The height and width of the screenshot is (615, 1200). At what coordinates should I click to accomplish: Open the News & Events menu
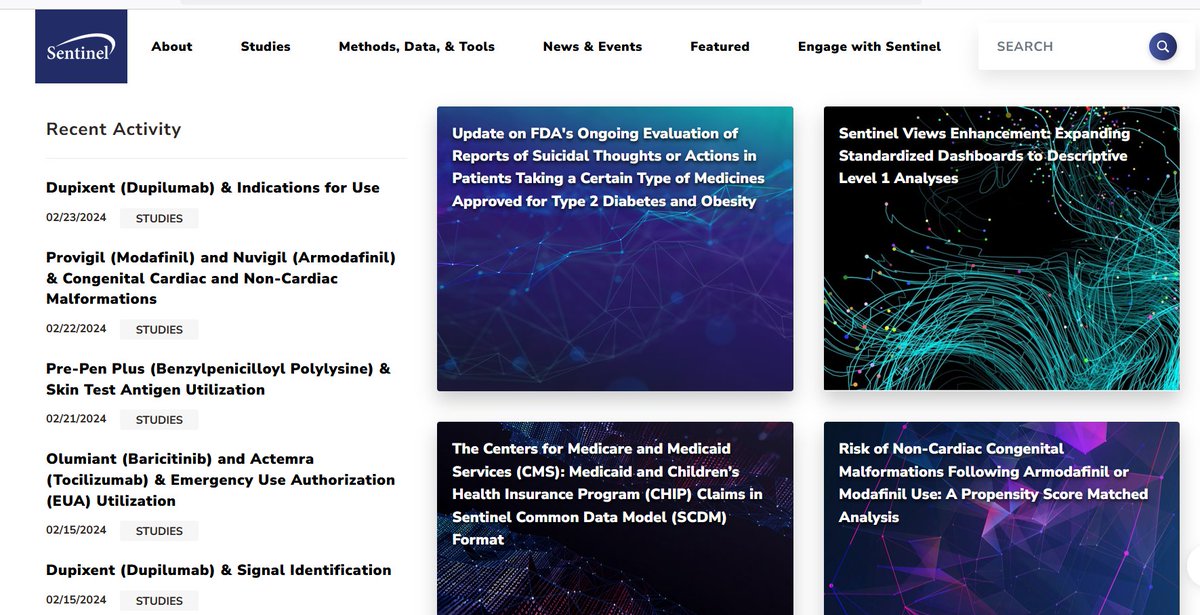593,46
